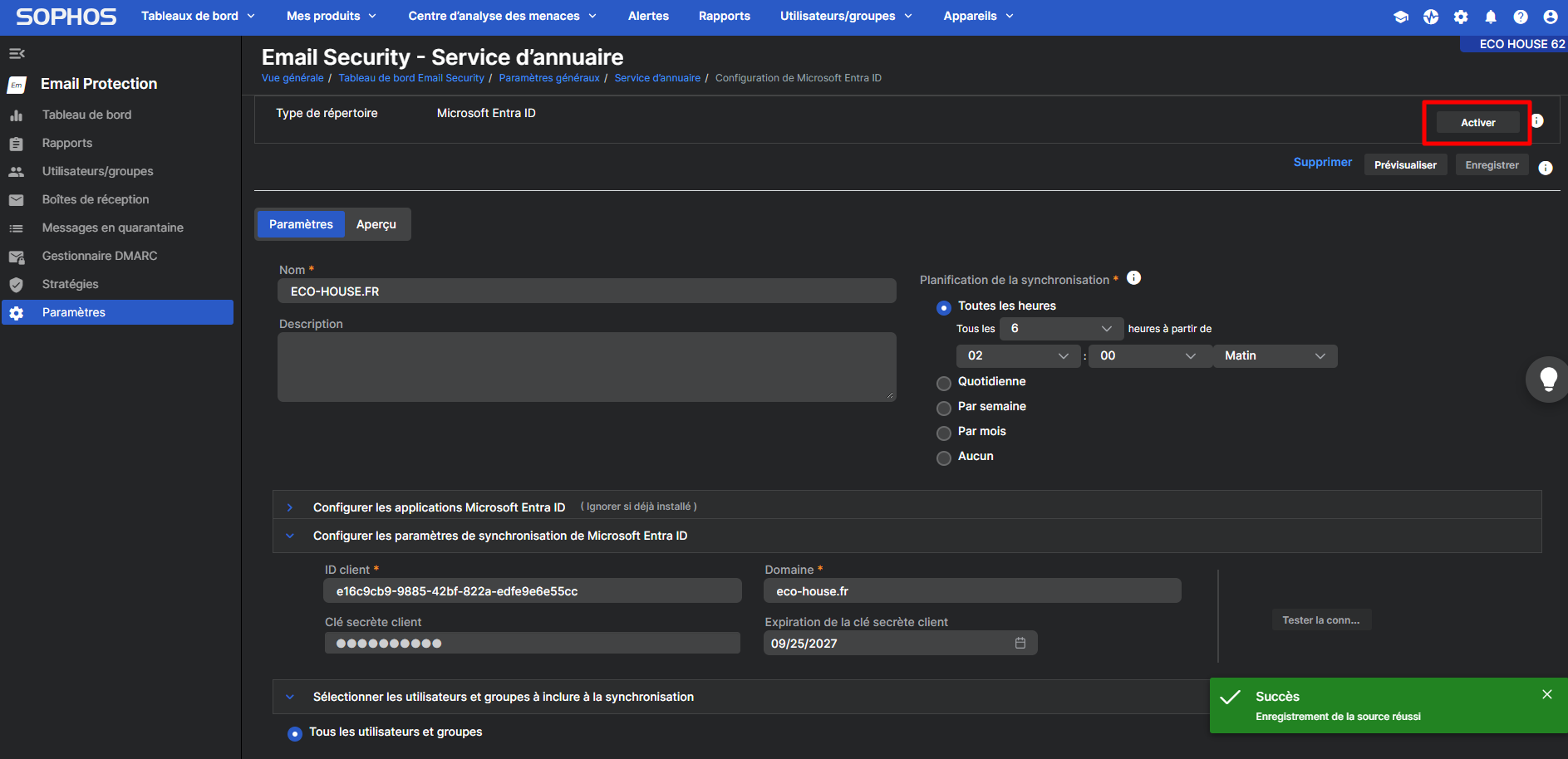1568x759 pixels.
Task: Click info icon beside Planification de la synchronisation
Action: (1133, 278)
